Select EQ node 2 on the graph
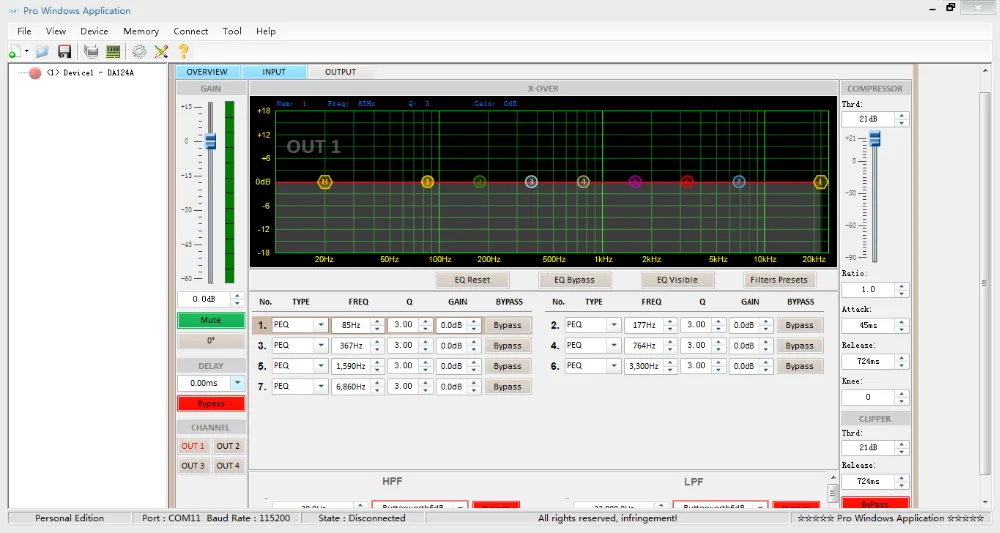 (x=480, y=182)
